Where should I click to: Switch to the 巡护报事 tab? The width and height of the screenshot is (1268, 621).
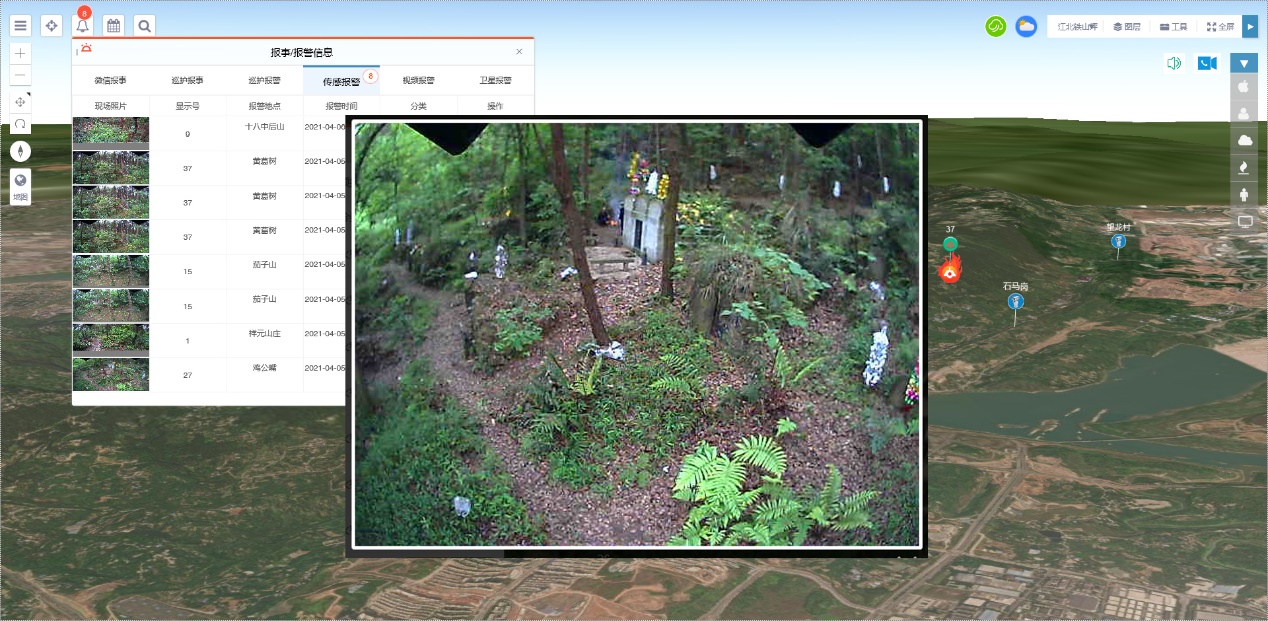[187, 80]
